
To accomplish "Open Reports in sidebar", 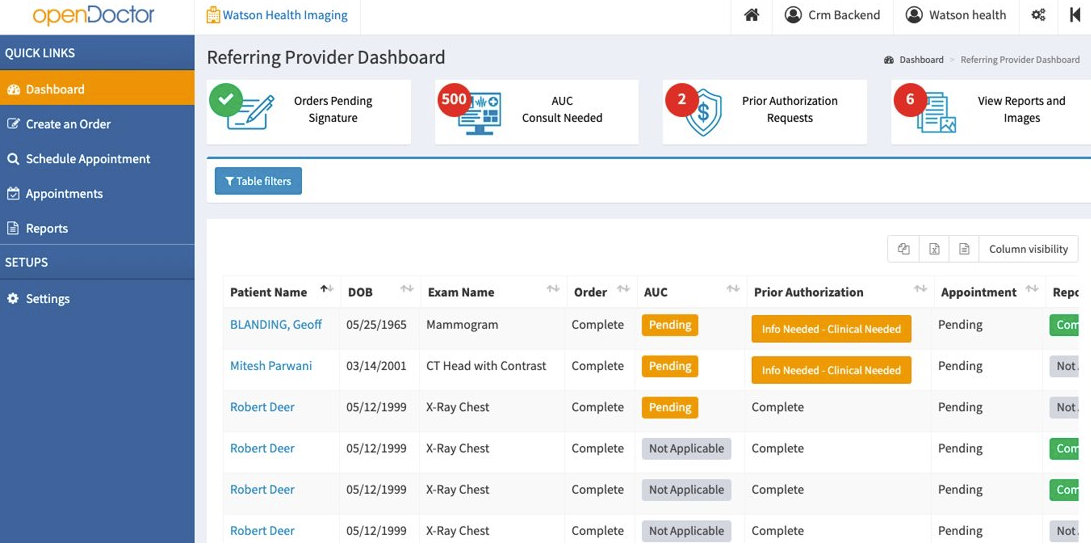I will point(97,228).
